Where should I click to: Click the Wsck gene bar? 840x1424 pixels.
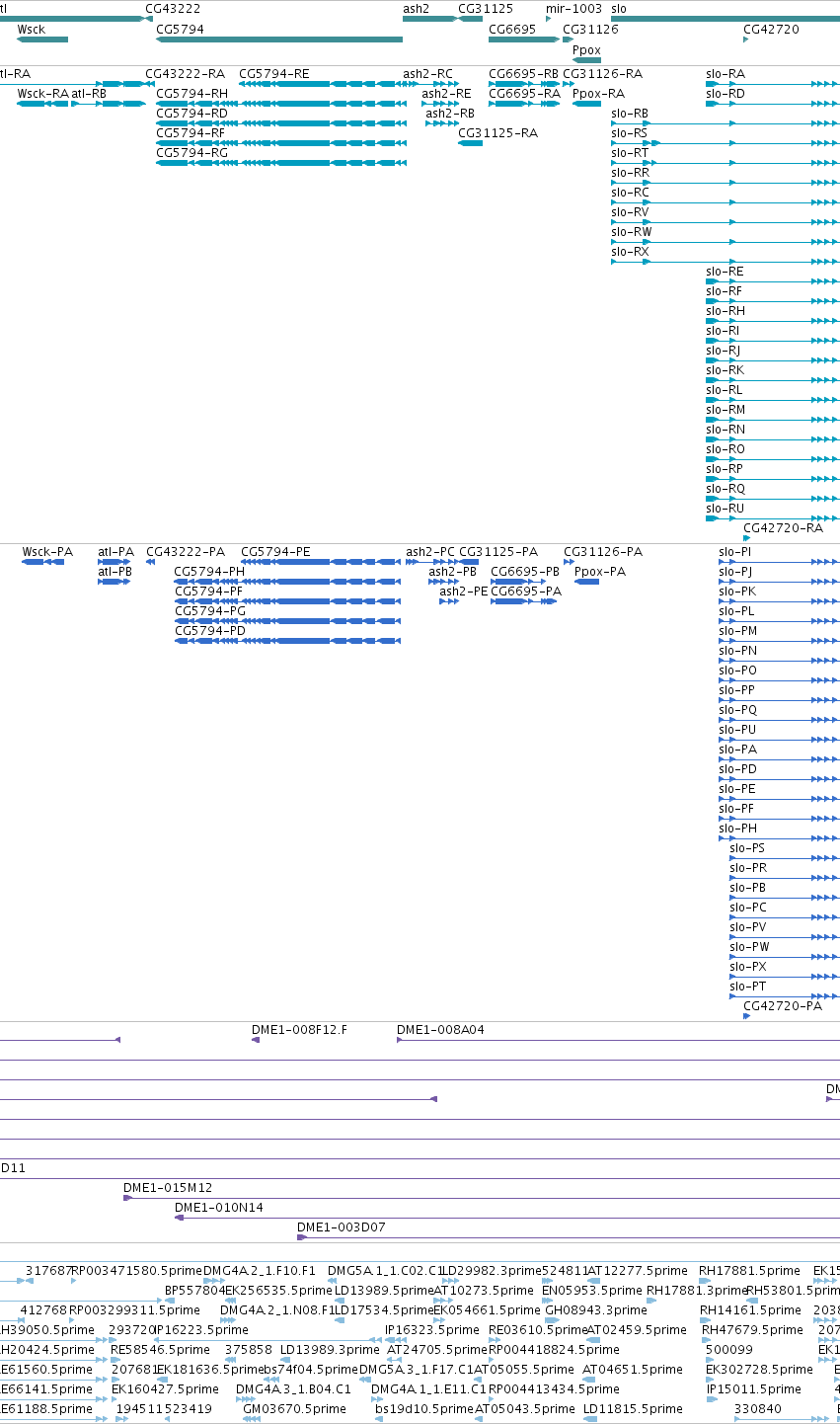coord(42,39)
